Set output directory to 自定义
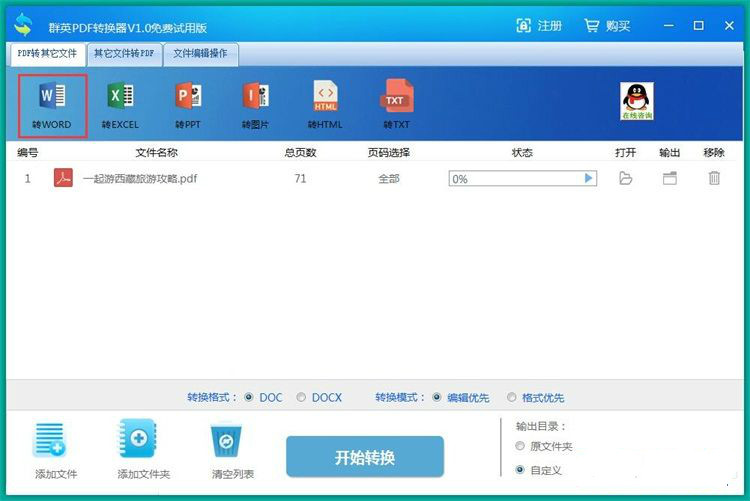The width and height of the screenshot is (750, 501). (x=520, y=470)
